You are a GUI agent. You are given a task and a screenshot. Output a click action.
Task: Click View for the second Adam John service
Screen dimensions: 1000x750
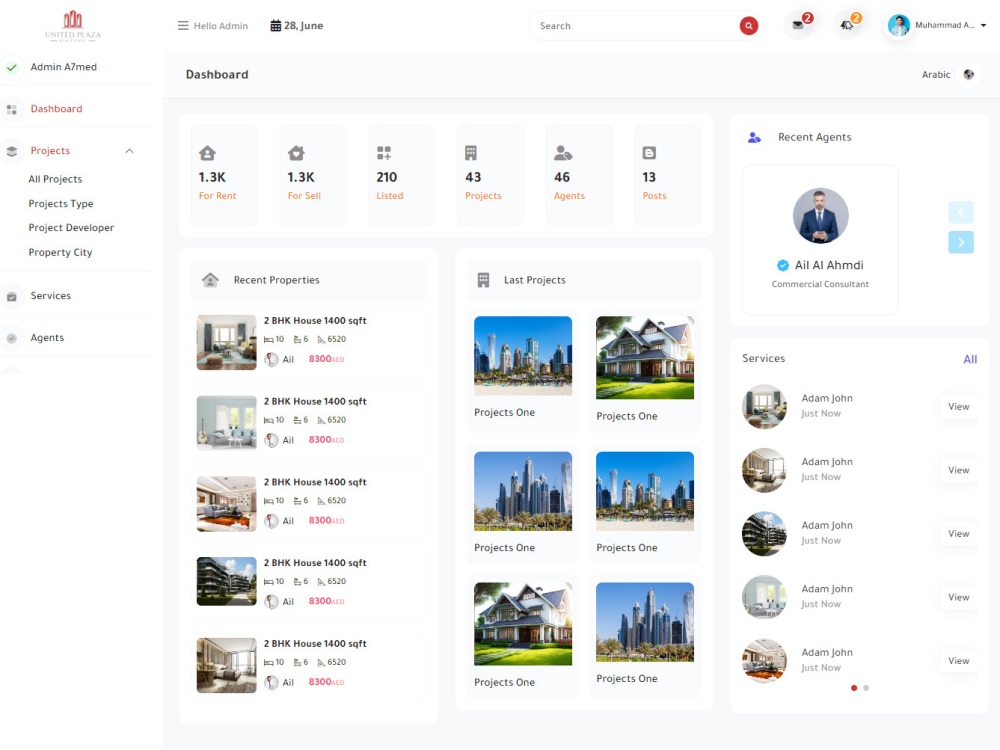click(x=959, y=470)
